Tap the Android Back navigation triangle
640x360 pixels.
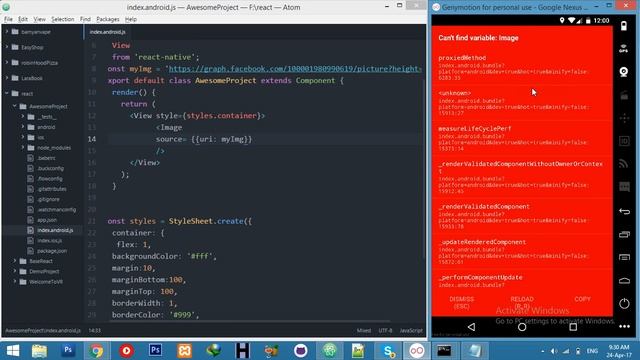[471, 327]
